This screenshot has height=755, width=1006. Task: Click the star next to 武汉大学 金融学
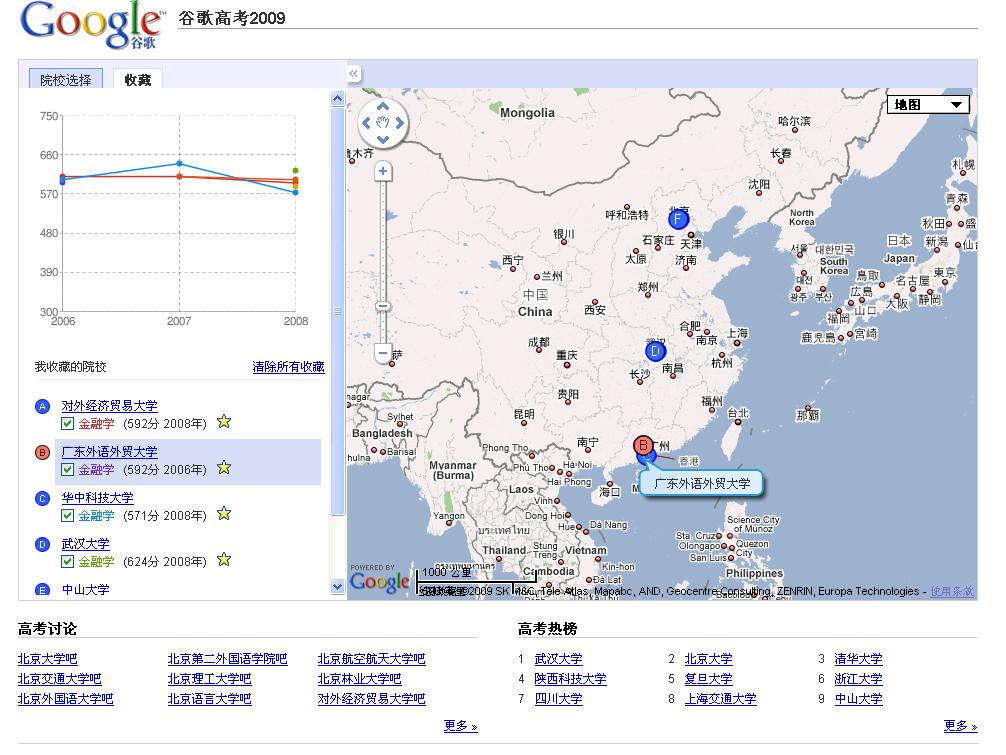[224, 560]
